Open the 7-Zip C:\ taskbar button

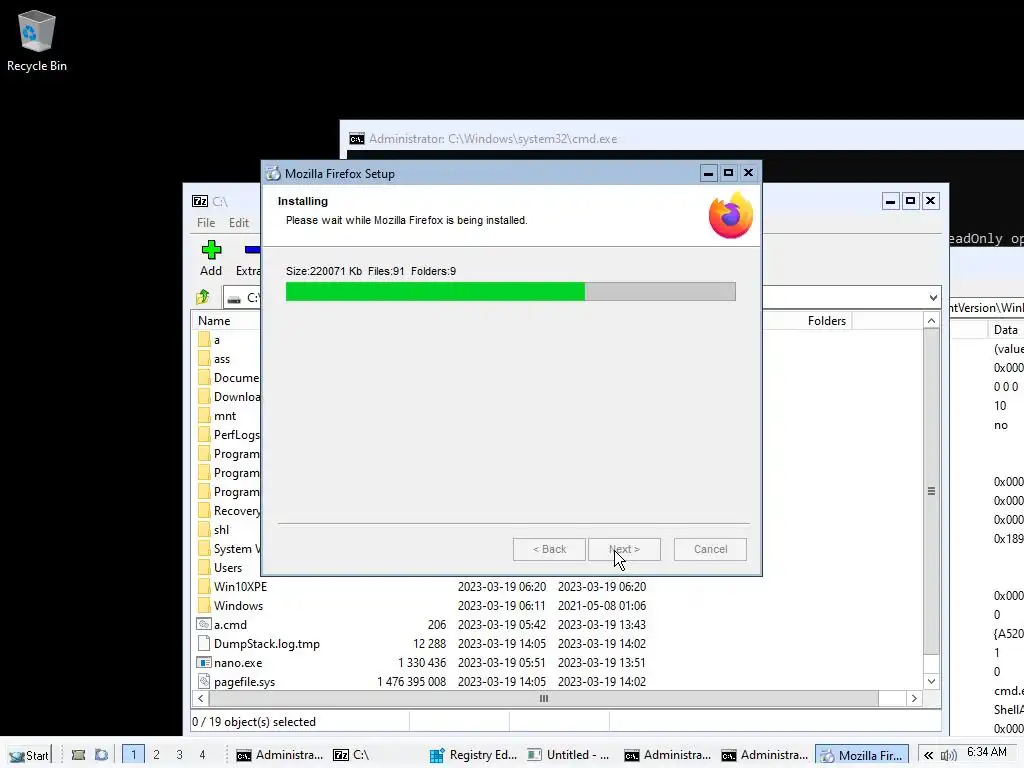click(376, 755)
